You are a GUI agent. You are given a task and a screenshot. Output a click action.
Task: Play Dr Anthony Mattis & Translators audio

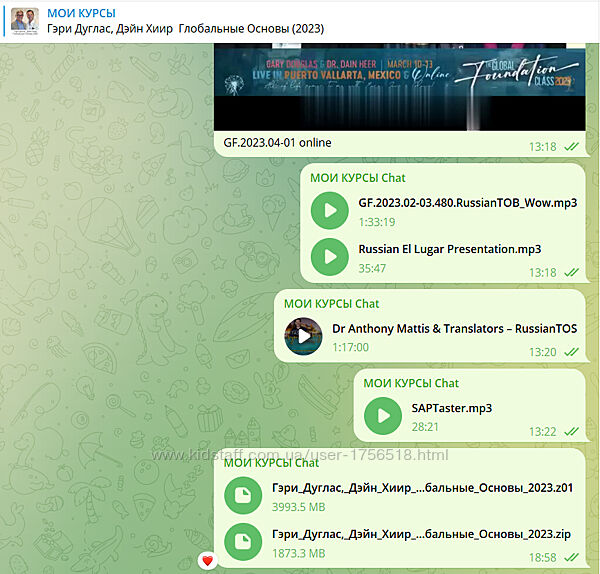point(304,337)
